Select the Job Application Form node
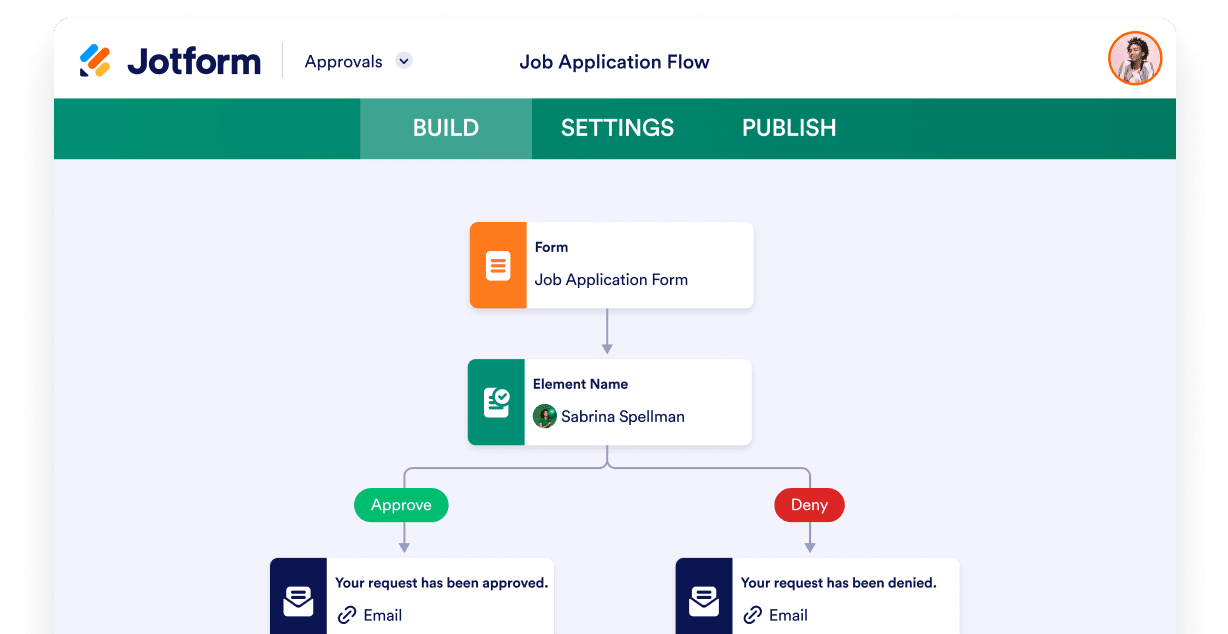The image size is (1228, 634). tap(630, 279)
